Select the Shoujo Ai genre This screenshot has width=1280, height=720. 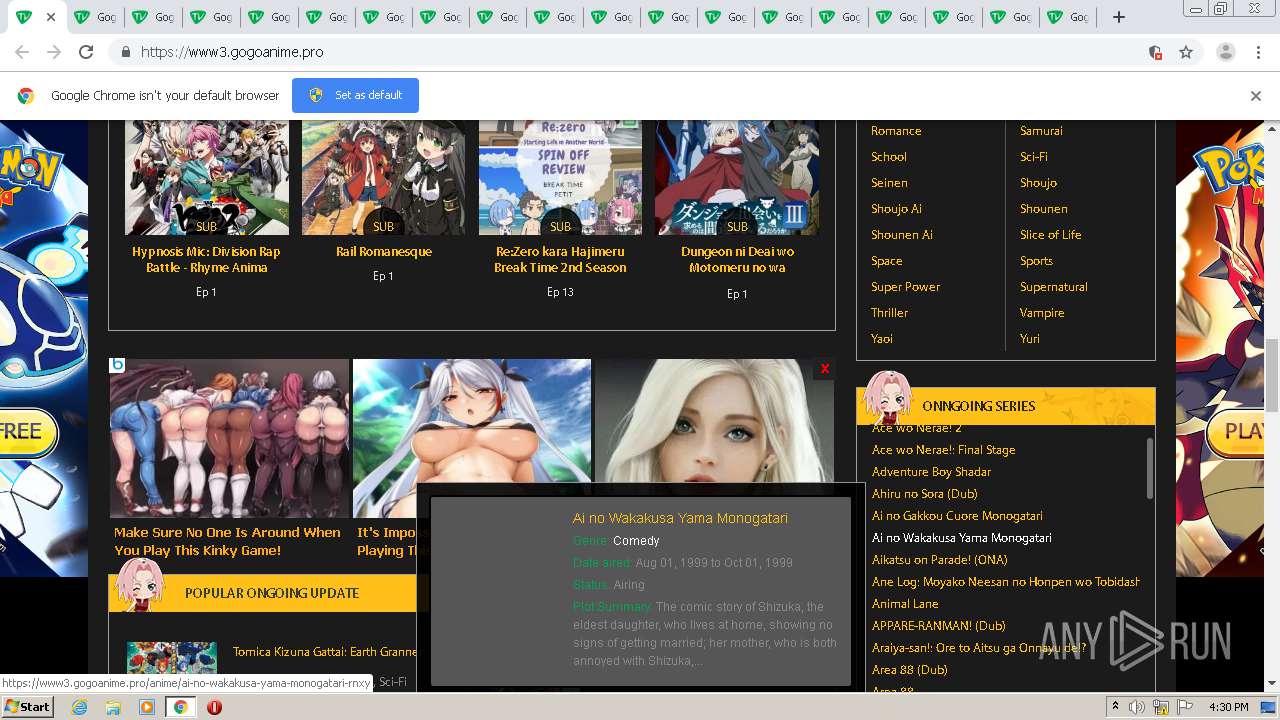click(x=896, y=209)
